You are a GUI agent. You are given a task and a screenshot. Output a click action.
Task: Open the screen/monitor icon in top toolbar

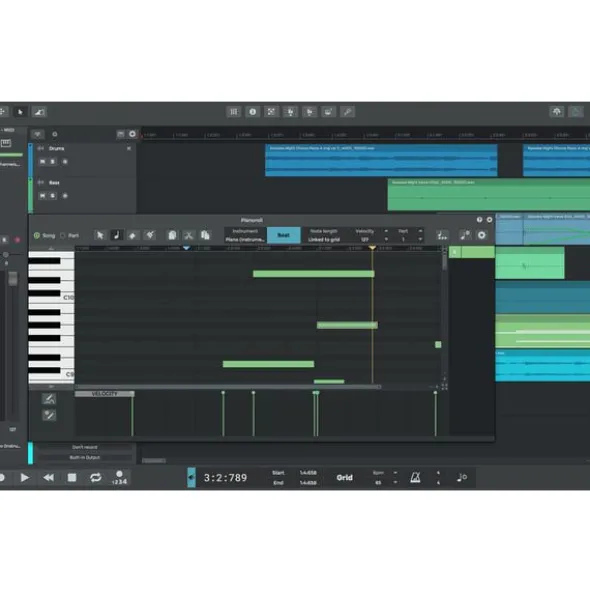(328, 112)
